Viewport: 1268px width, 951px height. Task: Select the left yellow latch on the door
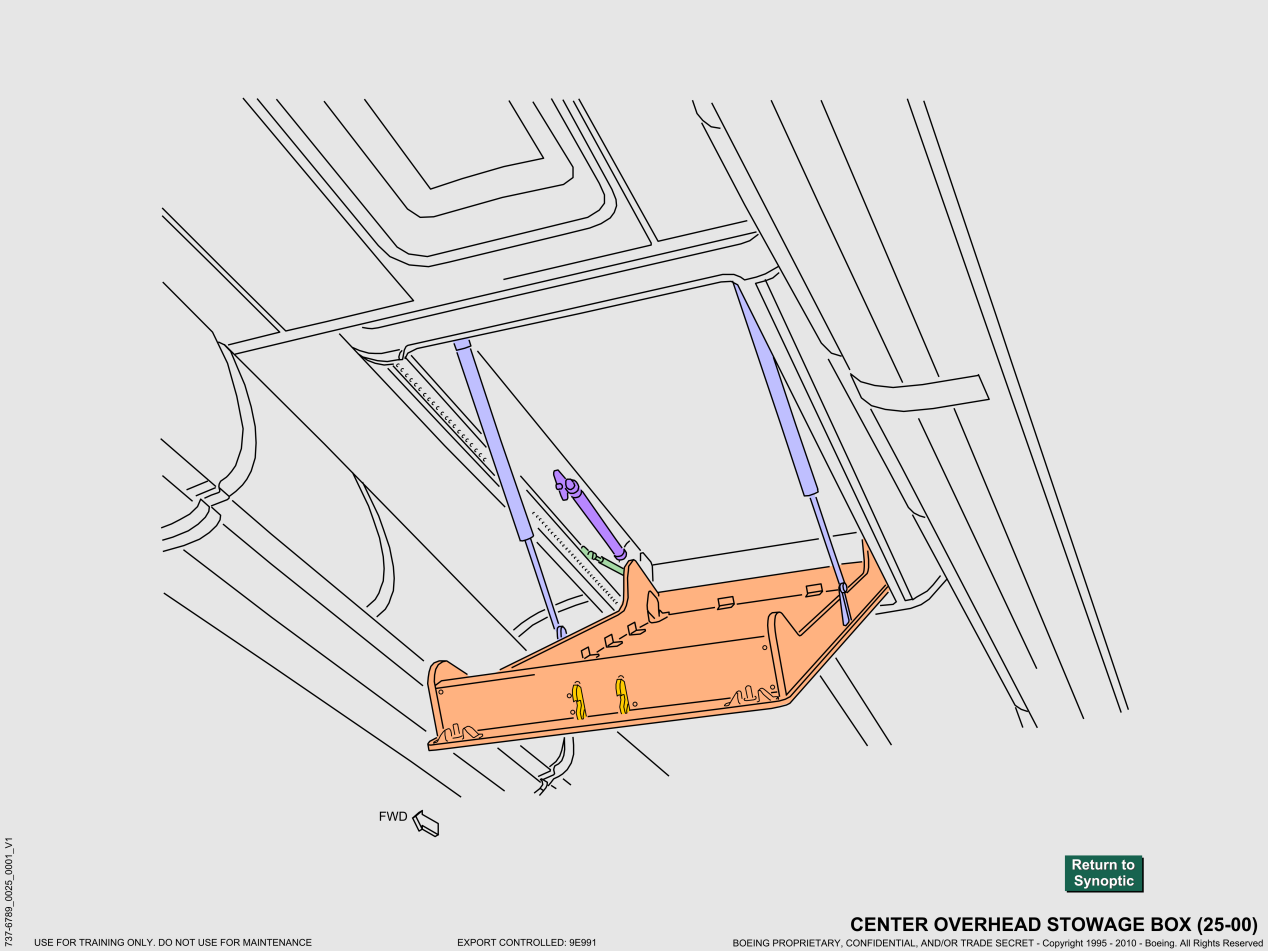pyautogui.click(x=578, y=700)
